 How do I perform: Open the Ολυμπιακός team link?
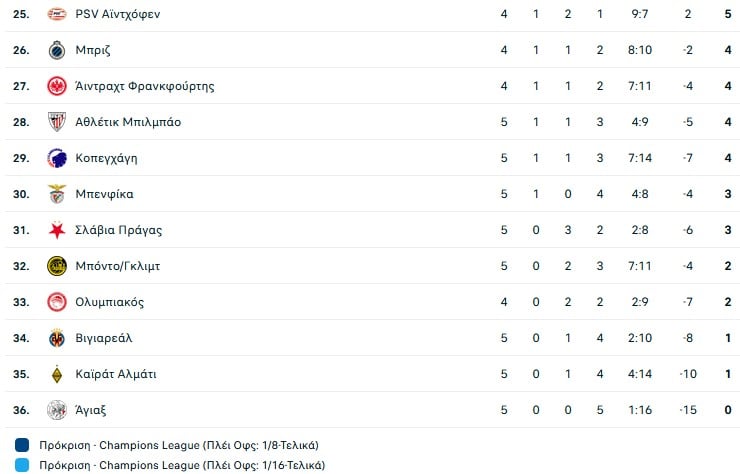point(110,302)
